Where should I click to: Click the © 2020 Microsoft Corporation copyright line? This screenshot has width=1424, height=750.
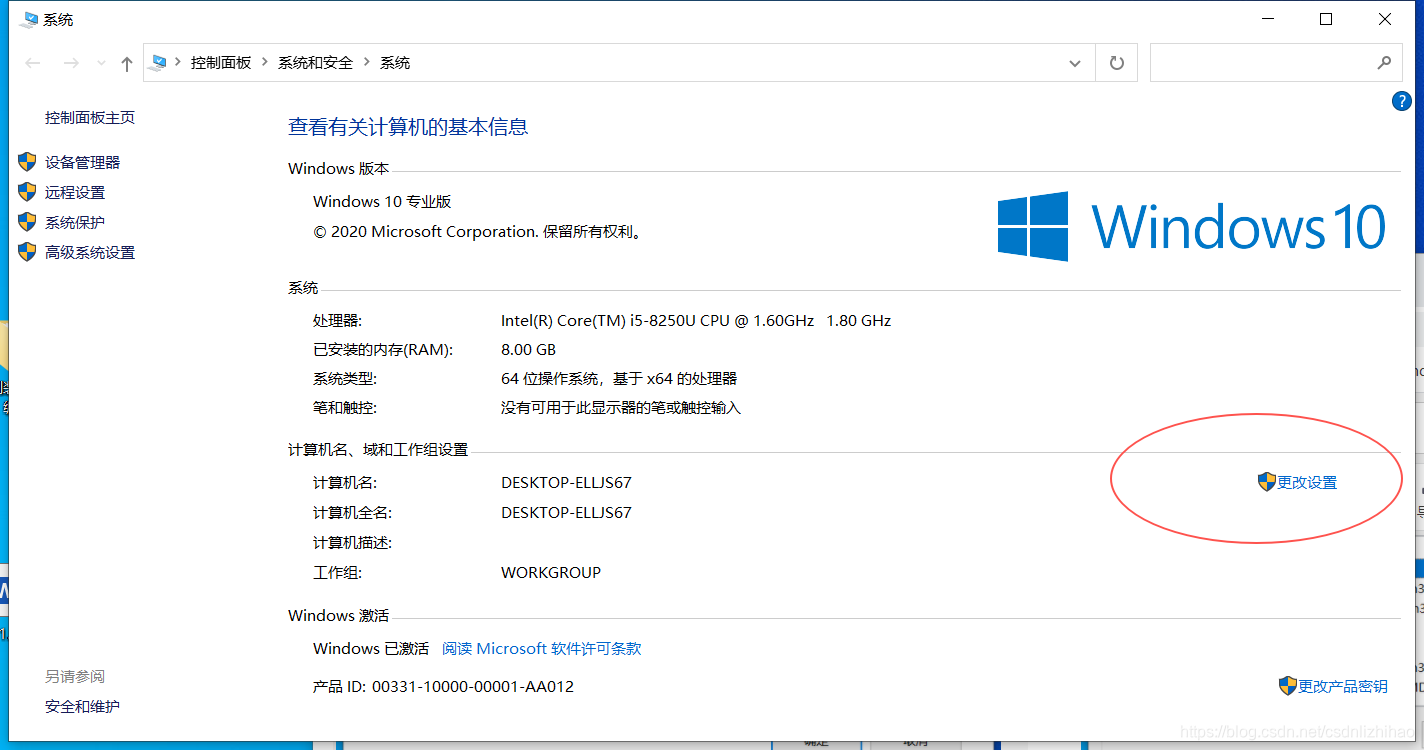477,231
